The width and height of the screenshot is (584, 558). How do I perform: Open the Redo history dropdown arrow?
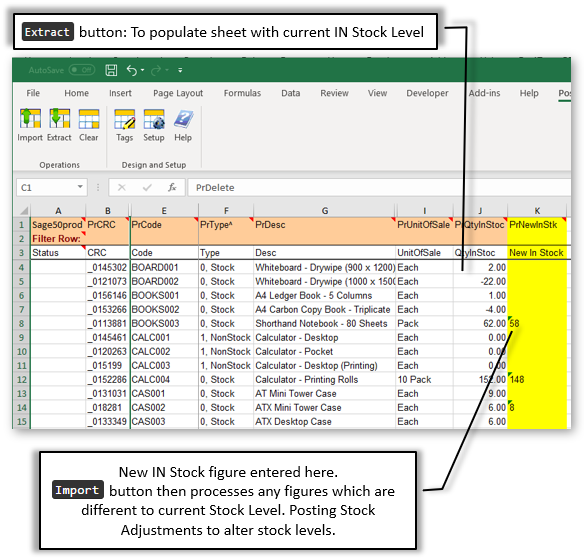[x=167, y=70]
